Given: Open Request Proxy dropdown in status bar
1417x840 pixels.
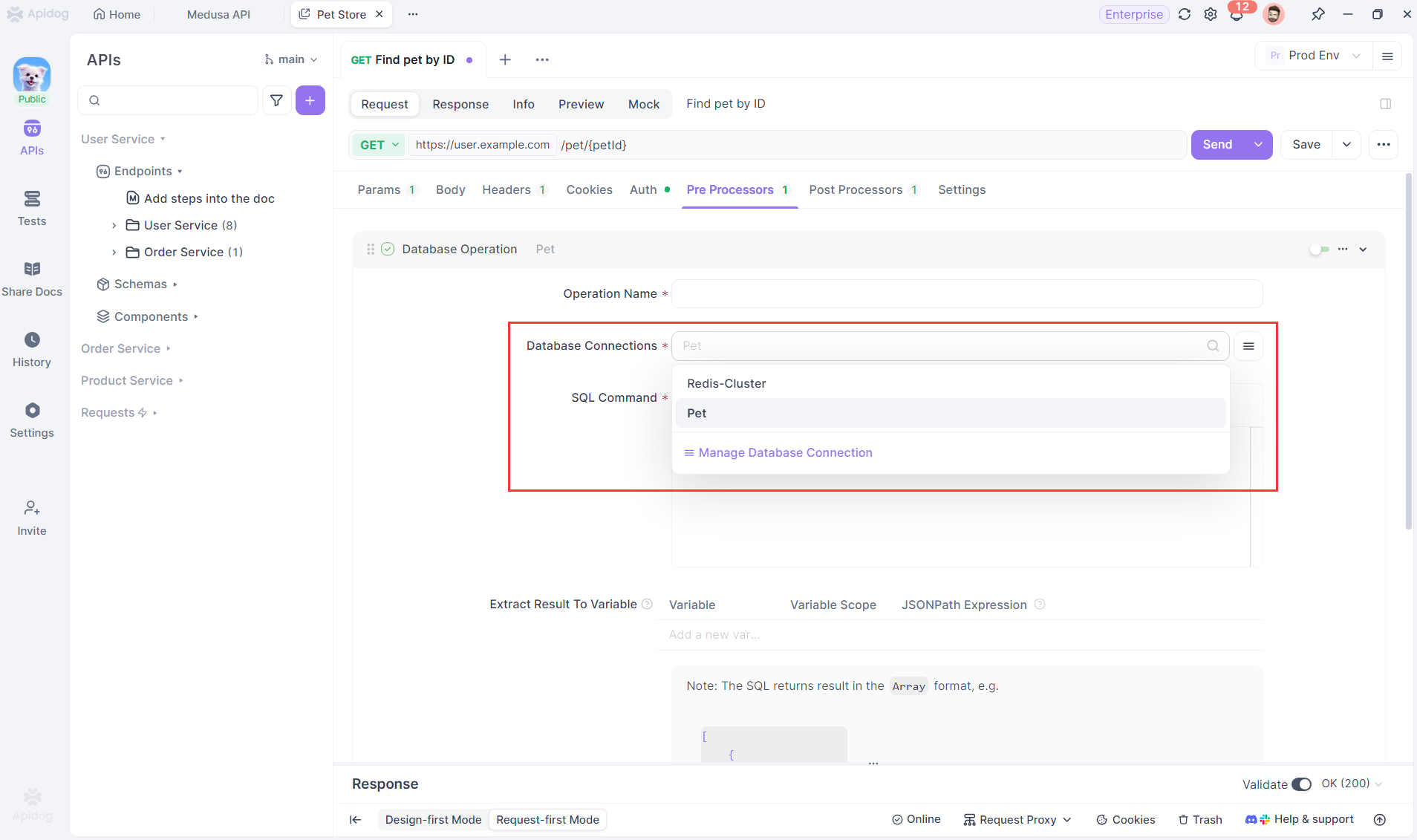Looking at the screenshot, I should pos(1017,820).
